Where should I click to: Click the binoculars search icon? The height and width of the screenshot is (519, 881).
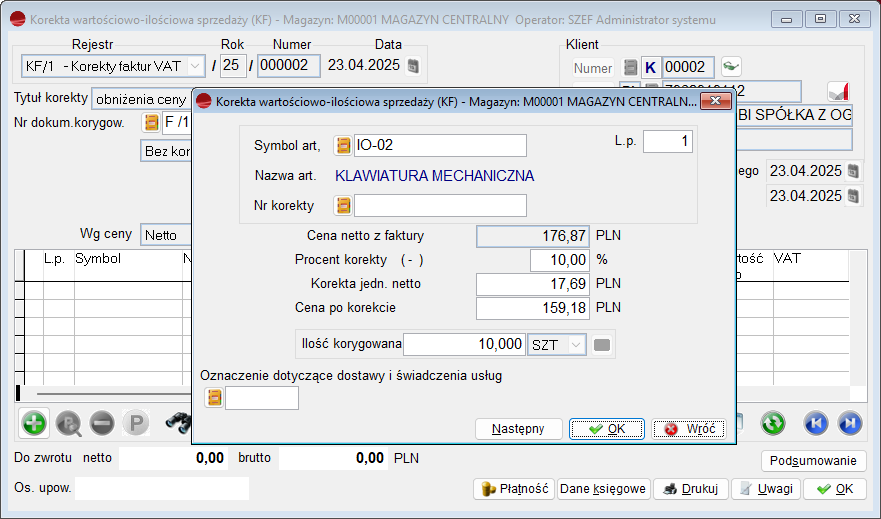pos(177,423)
